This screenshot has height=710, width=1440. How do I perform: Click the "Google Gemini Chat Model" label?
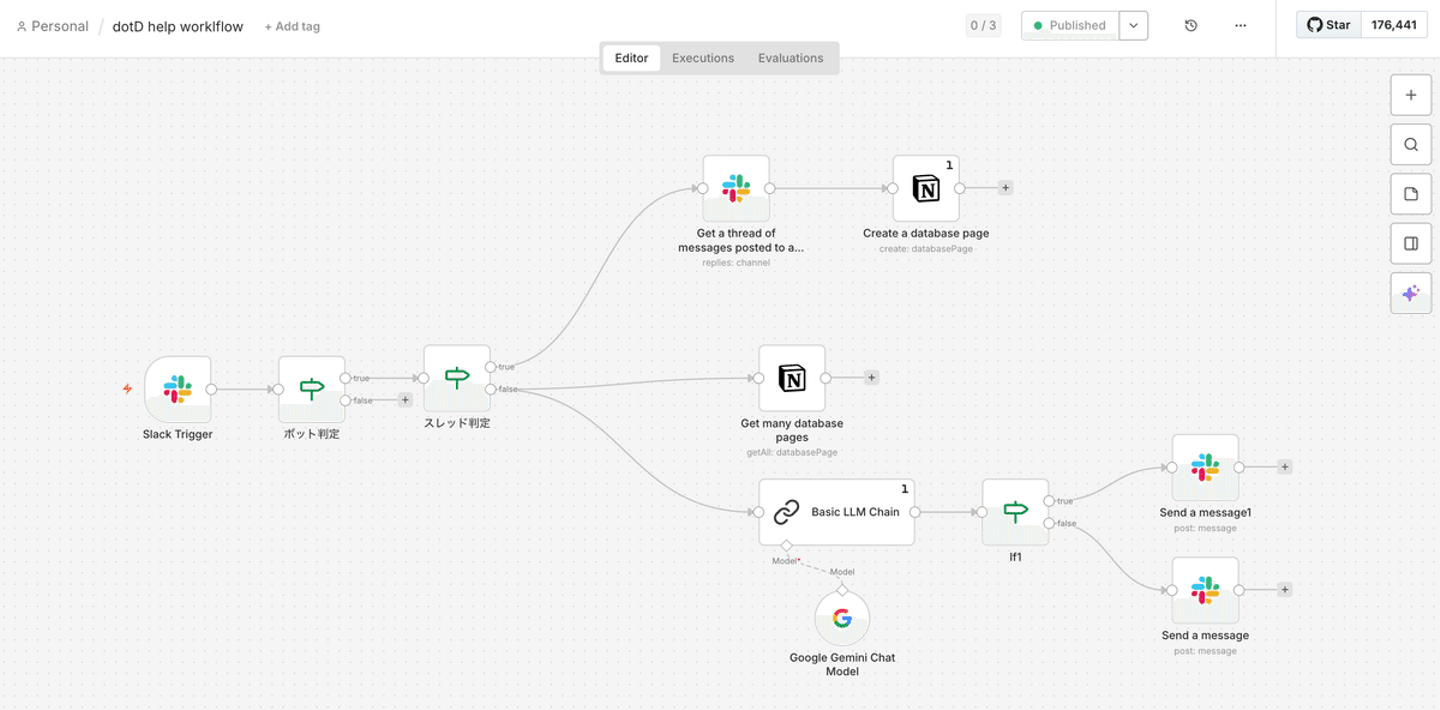[x=842, y=665]
